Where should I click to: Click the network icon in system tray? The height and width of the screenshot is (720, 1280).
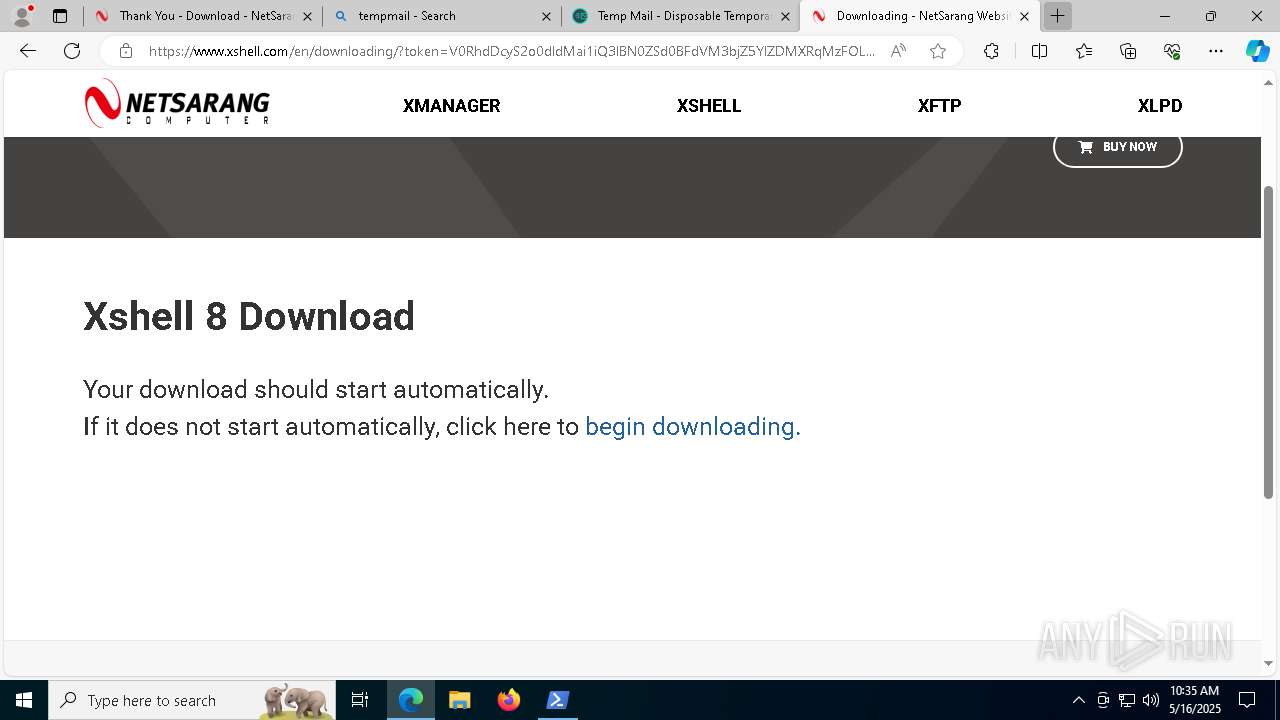coord(1127,700)
